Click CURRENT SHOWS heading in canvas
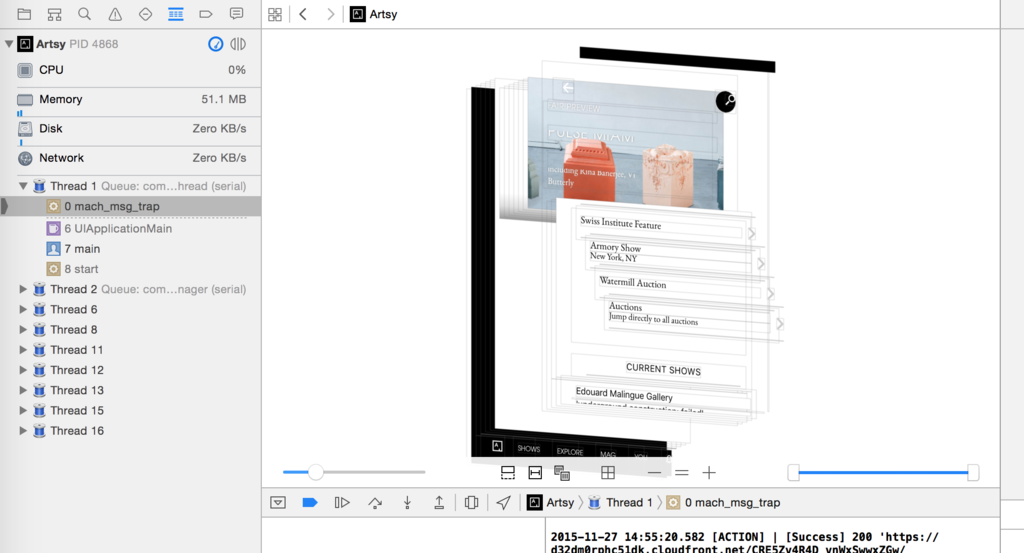 [x=663, y=370]
